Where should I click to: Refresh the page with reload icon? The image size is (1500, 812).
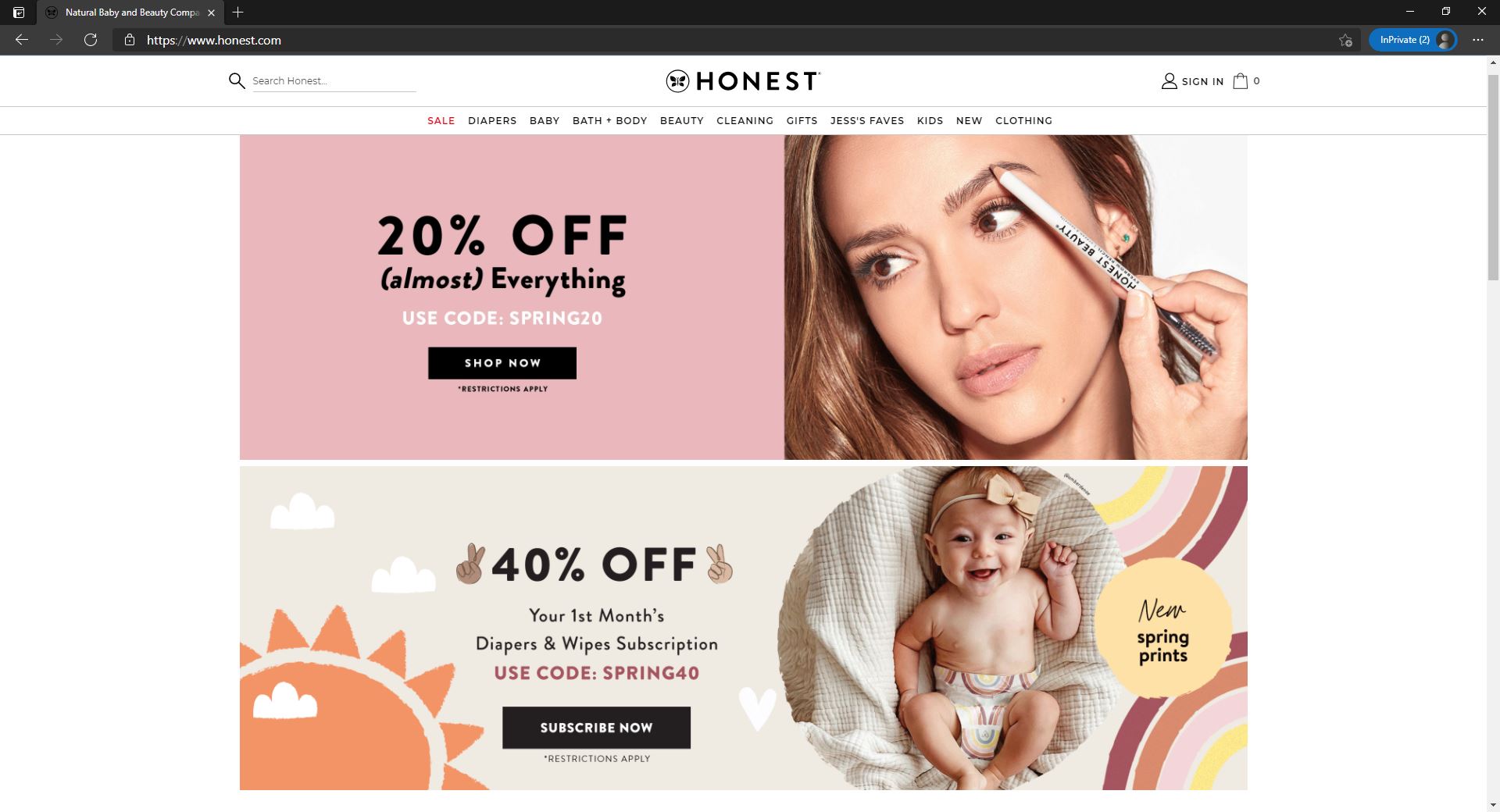click(x=91, y=40)
